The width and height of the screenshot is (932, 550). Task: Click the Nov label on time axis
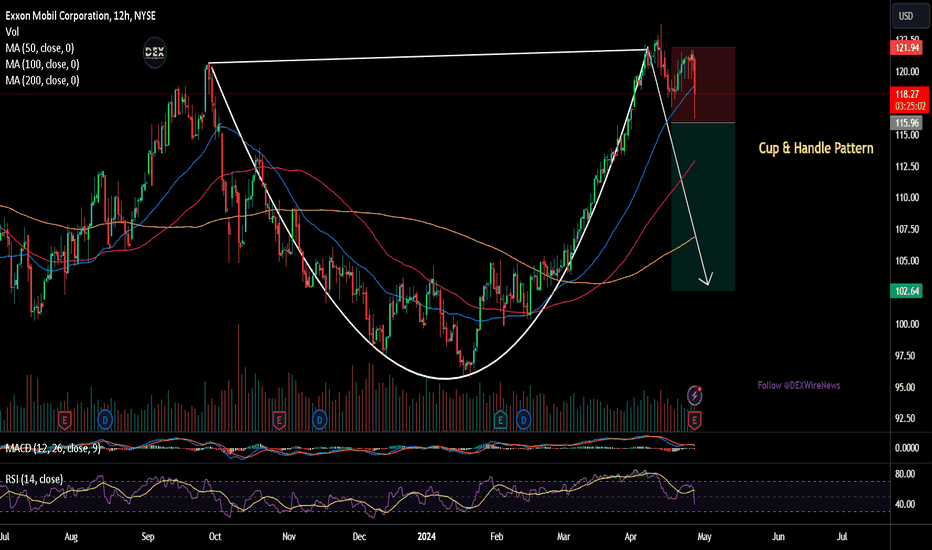pyautogui.click(x=289, y=536)
